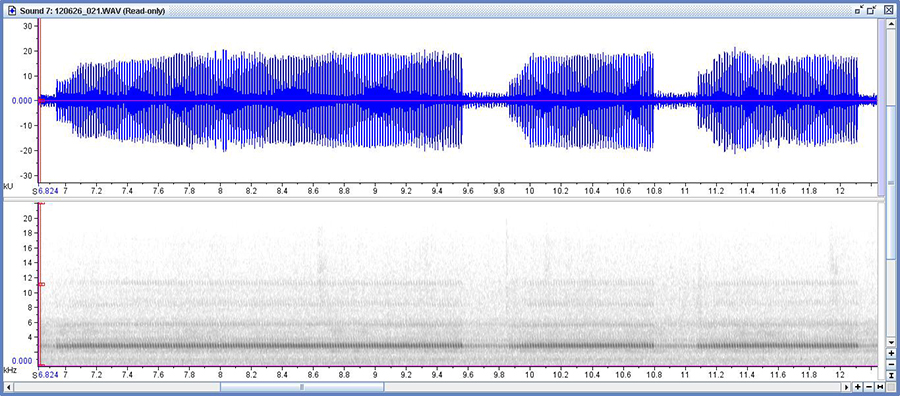Select the red frequency marker near 11 kHz

[x=41, y=284]
